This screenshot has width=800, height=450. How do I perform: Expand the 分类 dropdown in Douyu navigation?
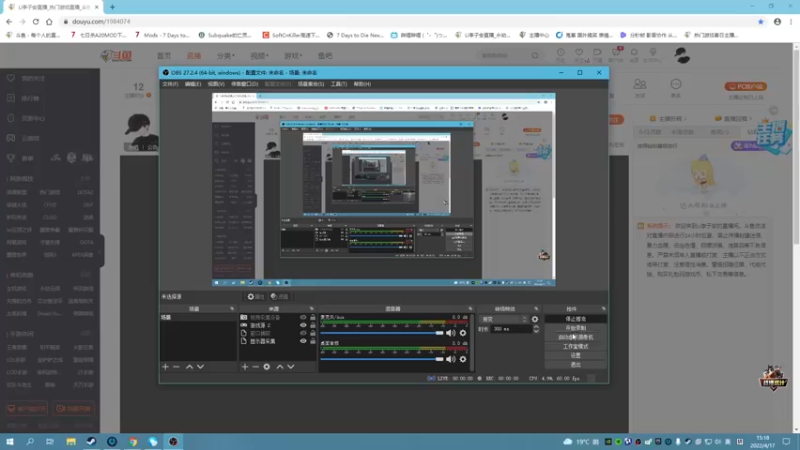(x=226, y=56)
